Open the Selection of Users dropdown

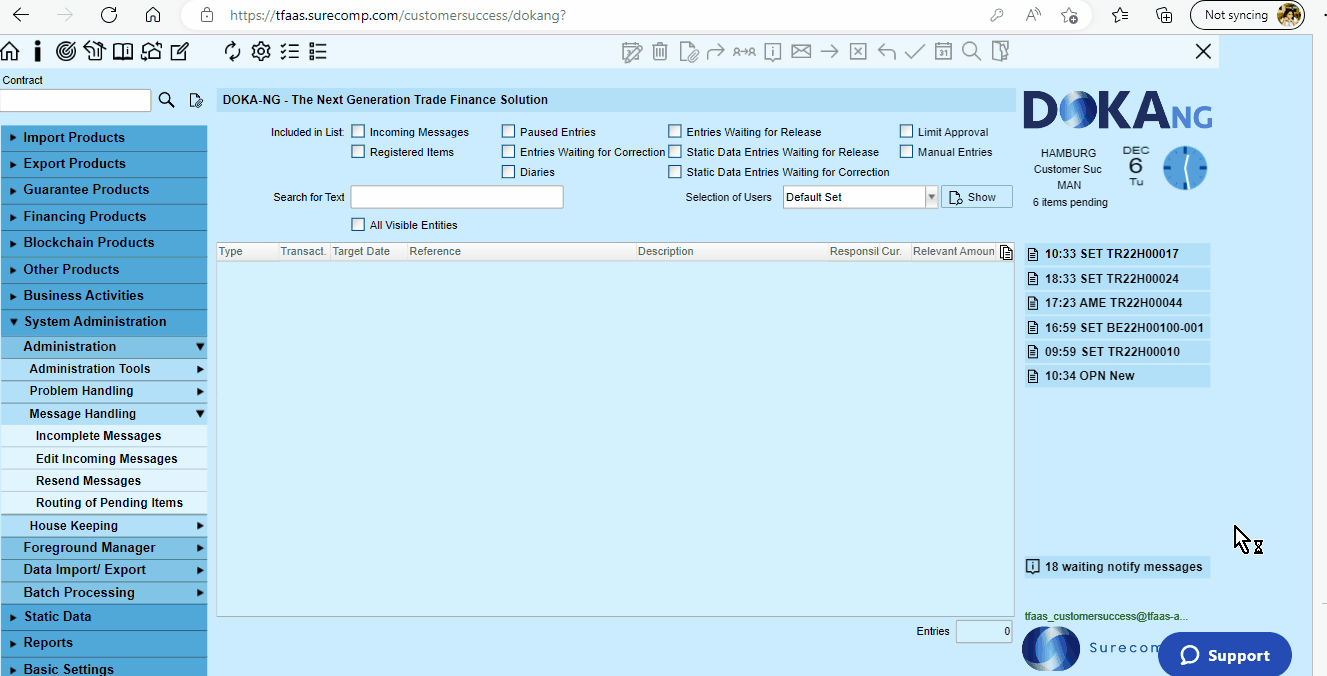931,197
